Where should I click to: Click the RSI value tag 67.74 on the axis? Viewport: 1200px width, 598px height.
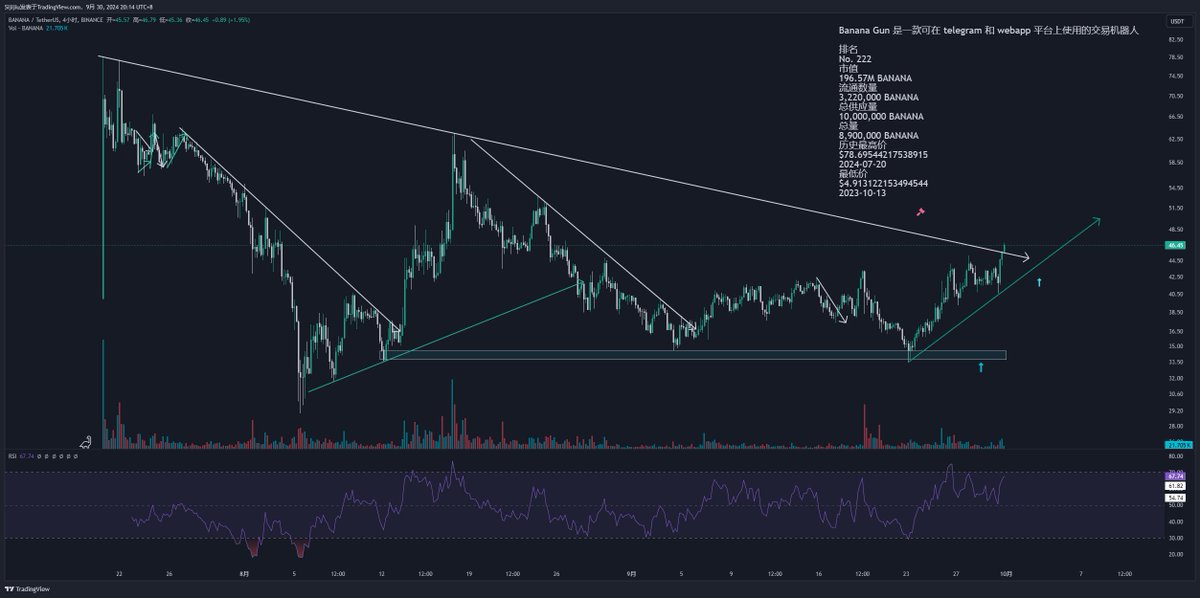(x=1175, y=476)
